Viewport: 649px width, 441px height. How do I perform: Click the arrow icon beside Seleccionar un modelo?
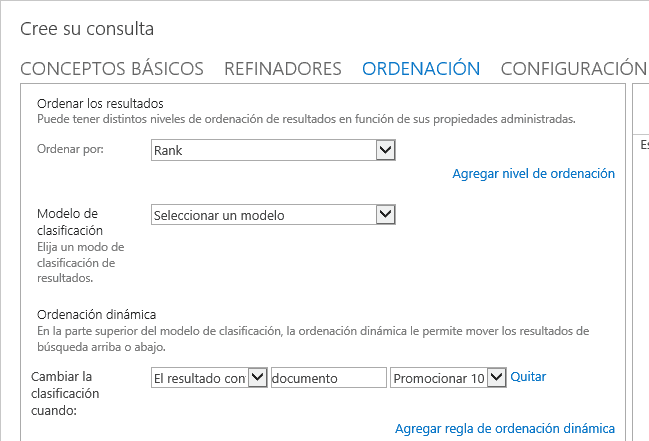[x=385, y=214]
